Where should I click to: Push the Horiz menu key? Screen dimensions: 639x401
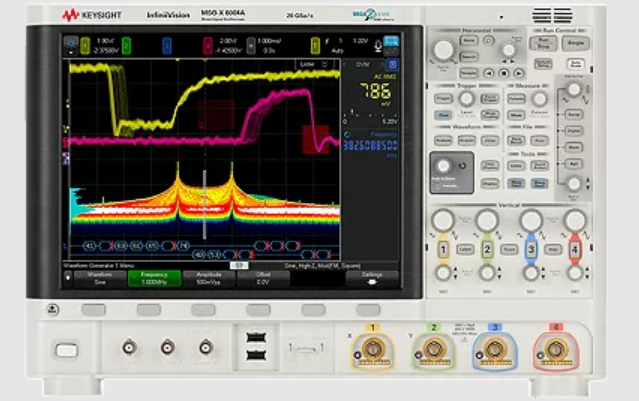tap(469, 40)
